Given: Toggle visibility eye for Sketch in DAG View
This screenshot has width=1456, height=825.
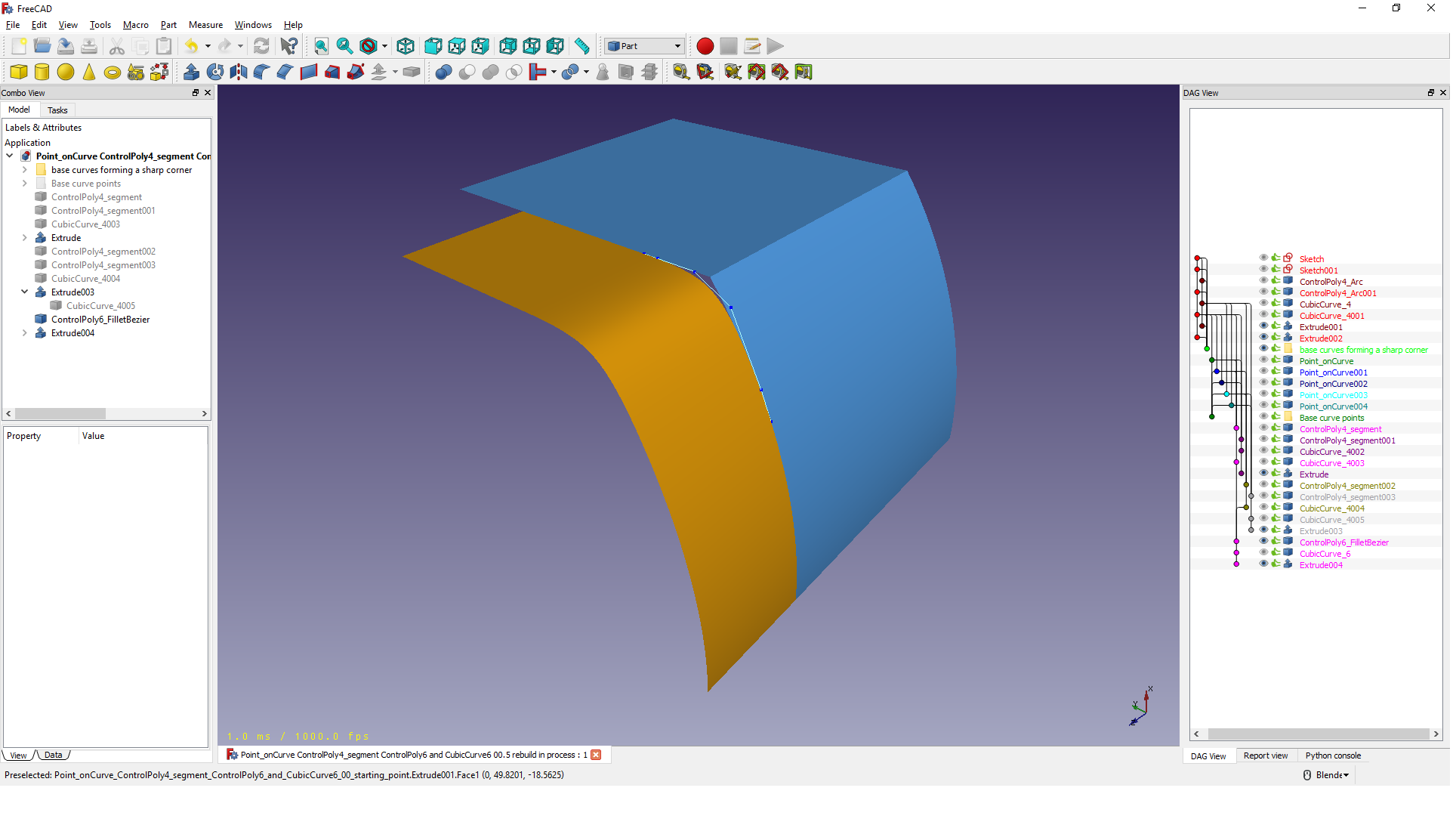Looking at the screenshot, I should click(1263, 258).
